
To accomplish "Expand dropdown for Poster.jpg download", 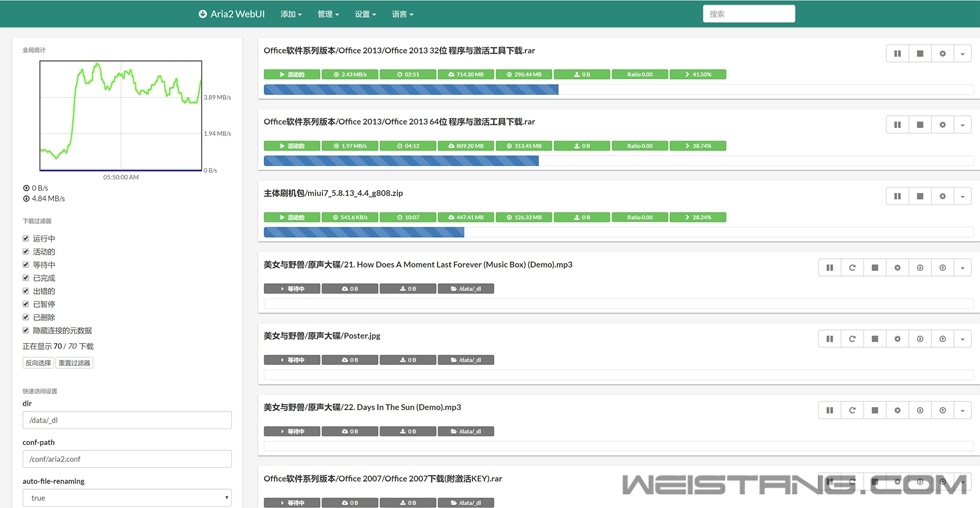I will point(962,339).
